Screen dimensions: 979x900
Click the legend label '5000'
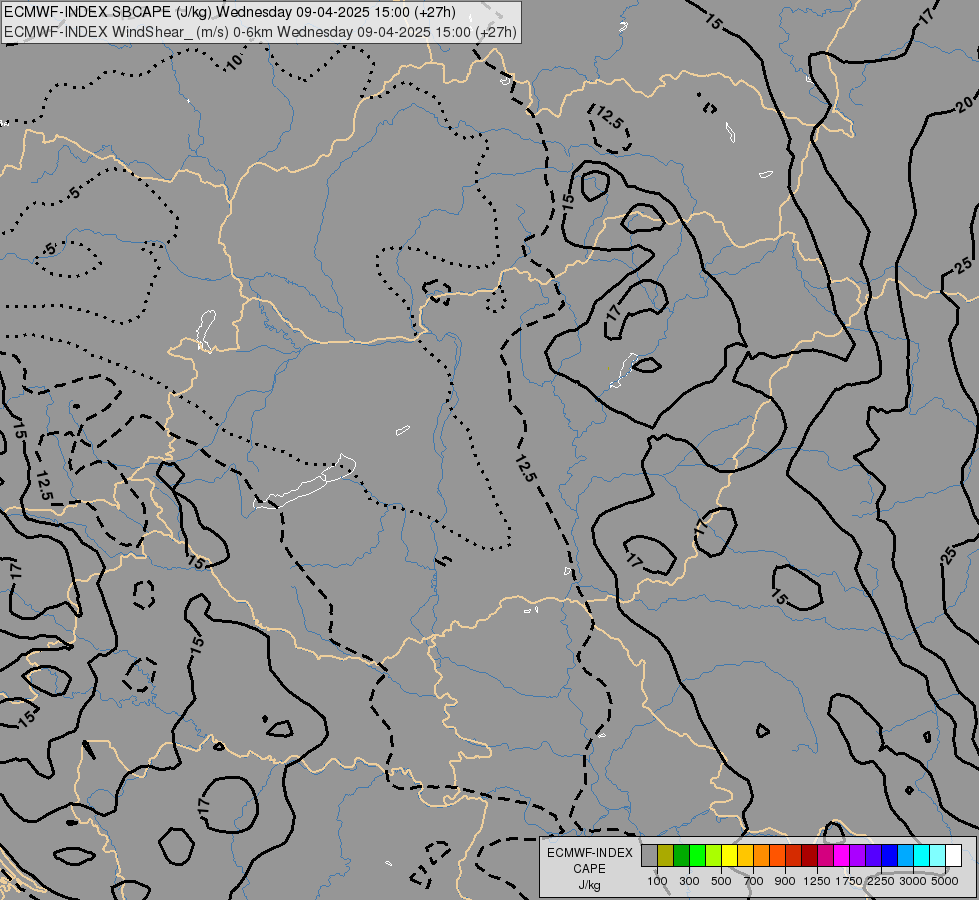click(945, 881)
